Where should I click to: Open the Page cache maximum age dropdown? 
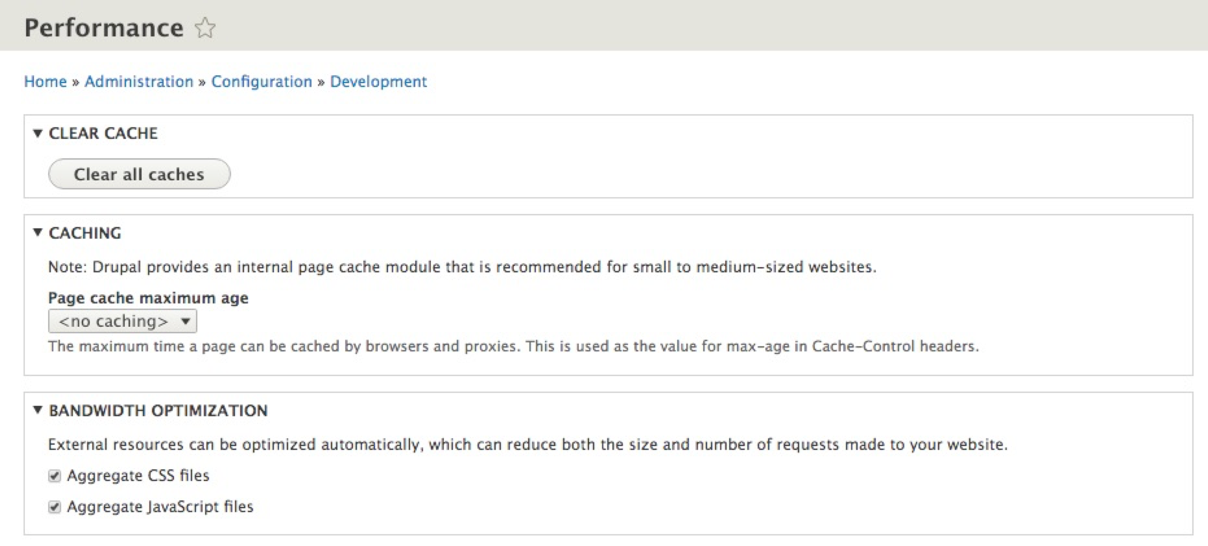click(123, 322)
